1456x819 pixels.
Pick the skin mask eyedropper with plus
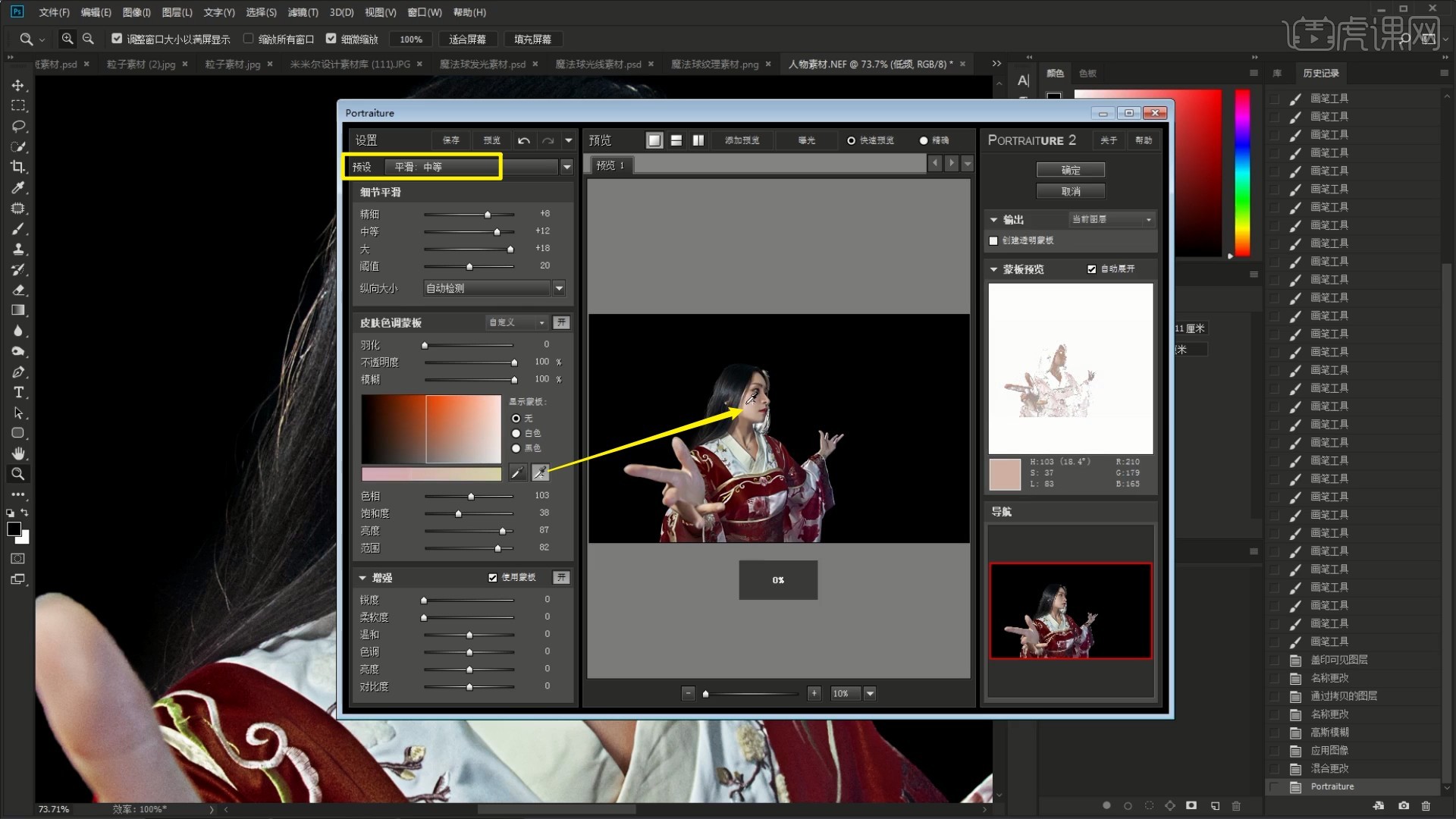click(x=540, y=472)
